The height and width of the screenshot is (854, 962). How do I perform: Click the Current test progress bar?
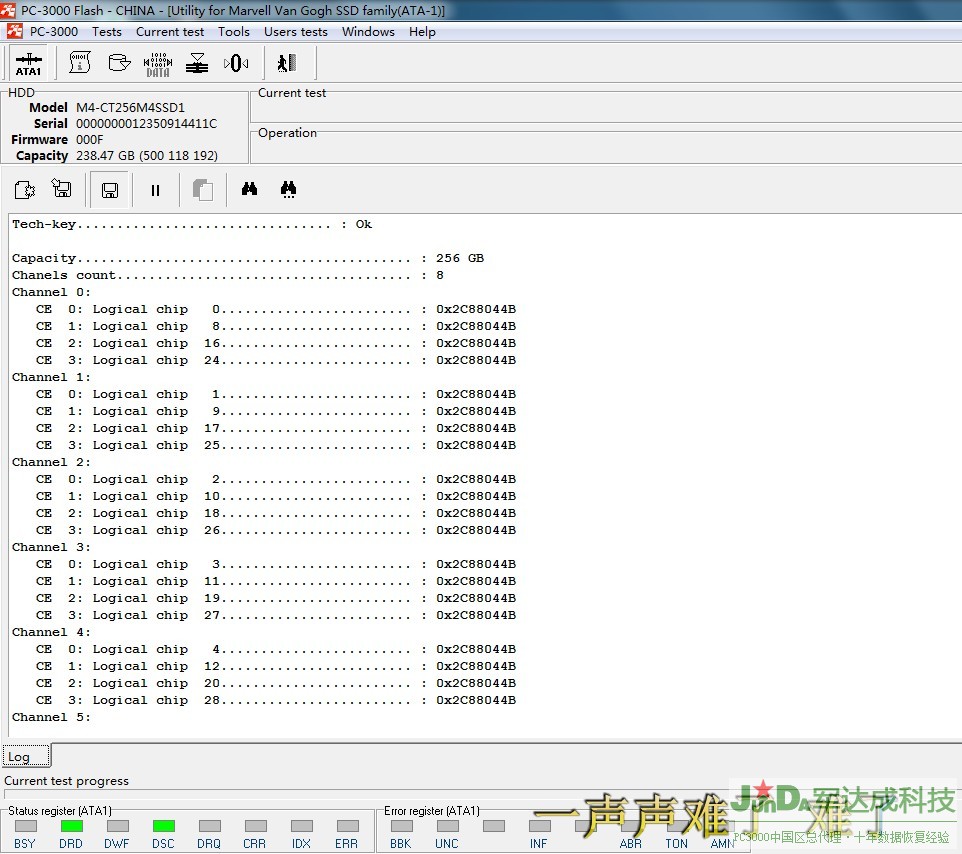(482, 793)
